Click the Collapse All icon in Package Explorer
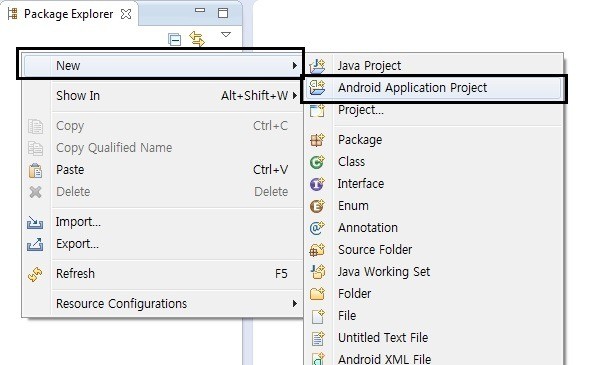This screenshot has width=605, height=365. [x=174, y=39]
